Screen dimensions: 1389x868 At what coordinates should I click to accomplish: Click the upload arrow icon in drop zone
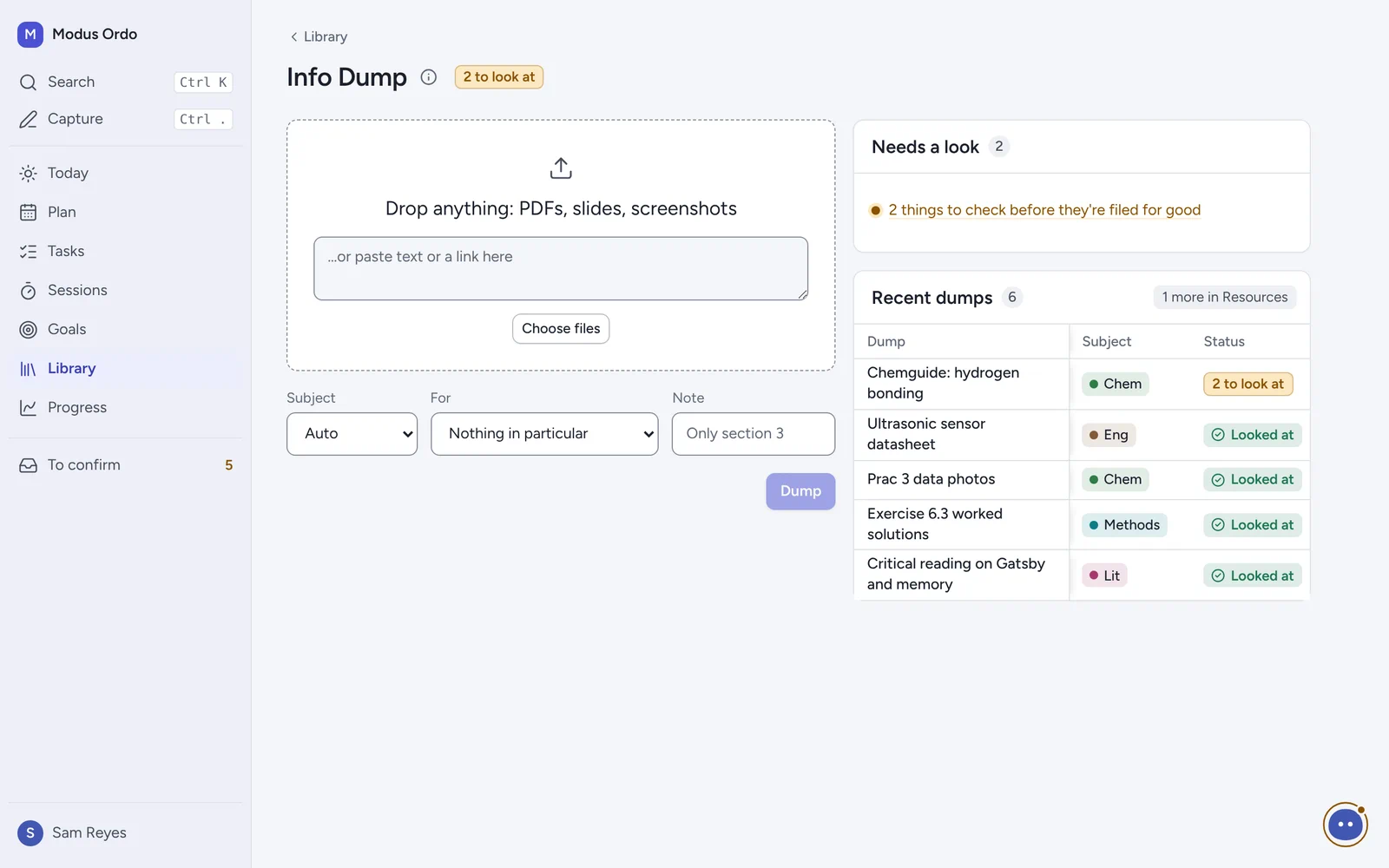coord(561,168)
